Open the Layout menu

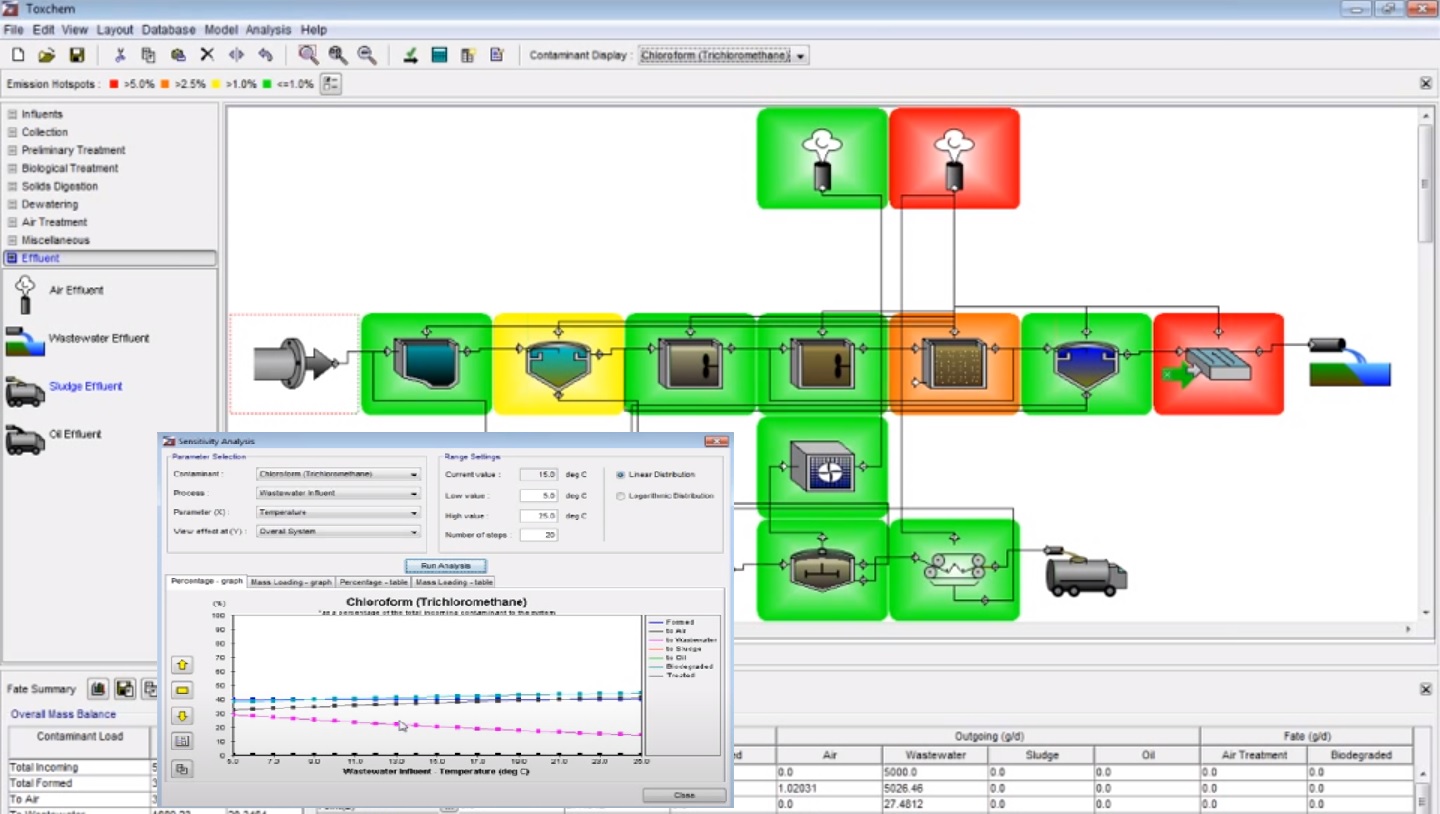[115, 30]
